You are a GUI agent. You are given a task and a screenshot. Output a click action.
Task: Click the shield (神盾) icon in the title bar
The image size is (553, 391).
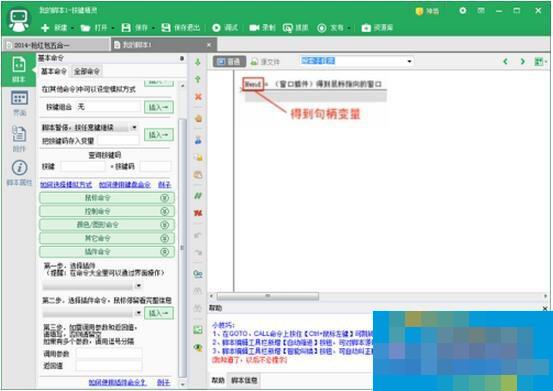pos(419,11)
